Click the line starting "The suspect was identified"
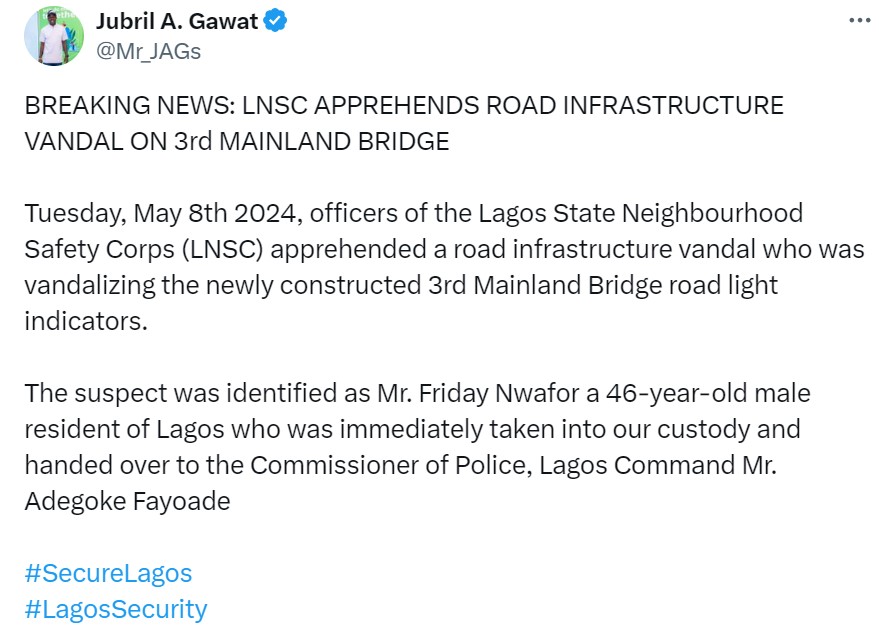The width and height of the screenshot is (879, 631). click(x=417, y=393)
